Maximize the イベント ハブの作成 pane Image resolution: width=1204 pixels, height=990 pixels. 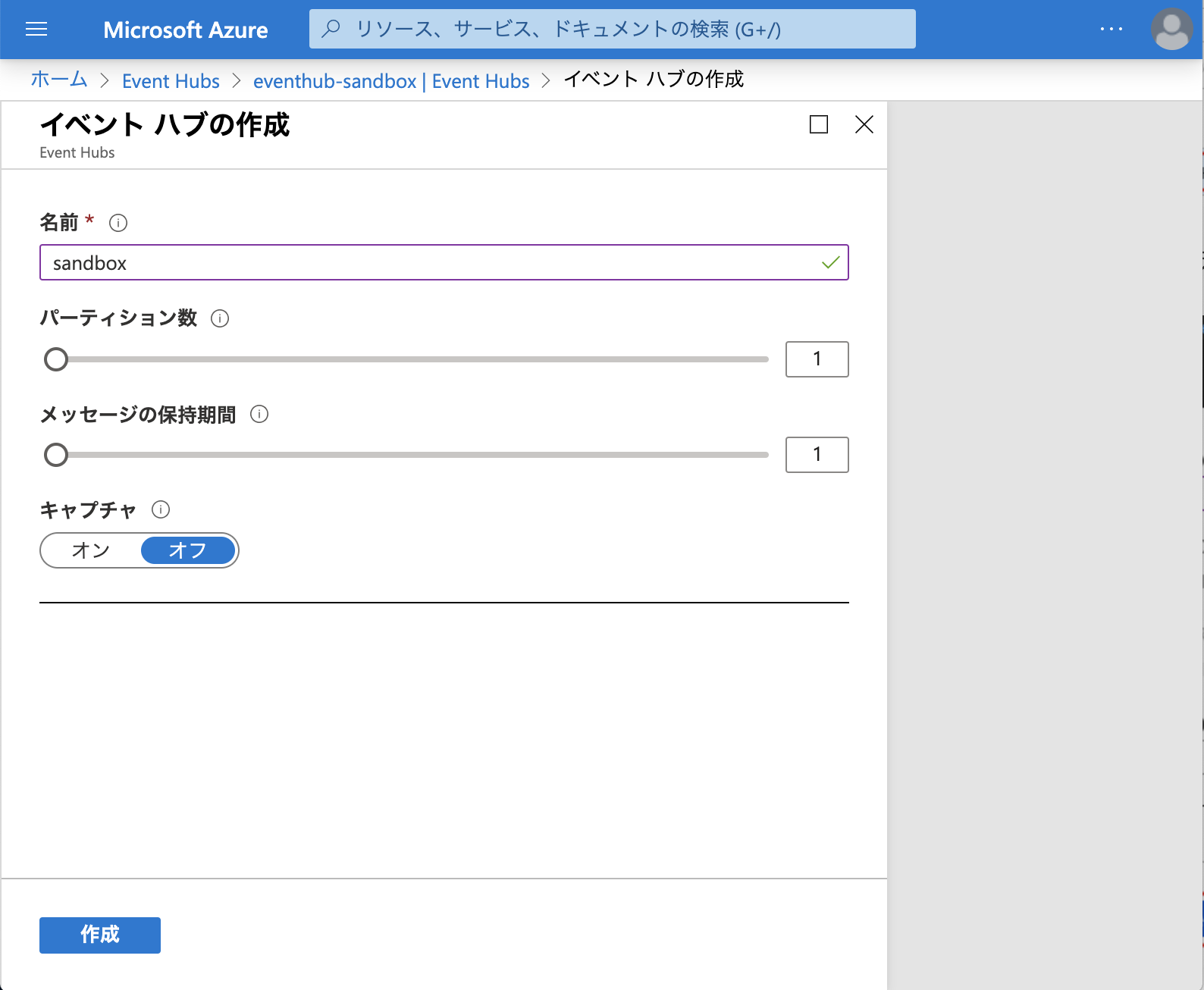819,124
